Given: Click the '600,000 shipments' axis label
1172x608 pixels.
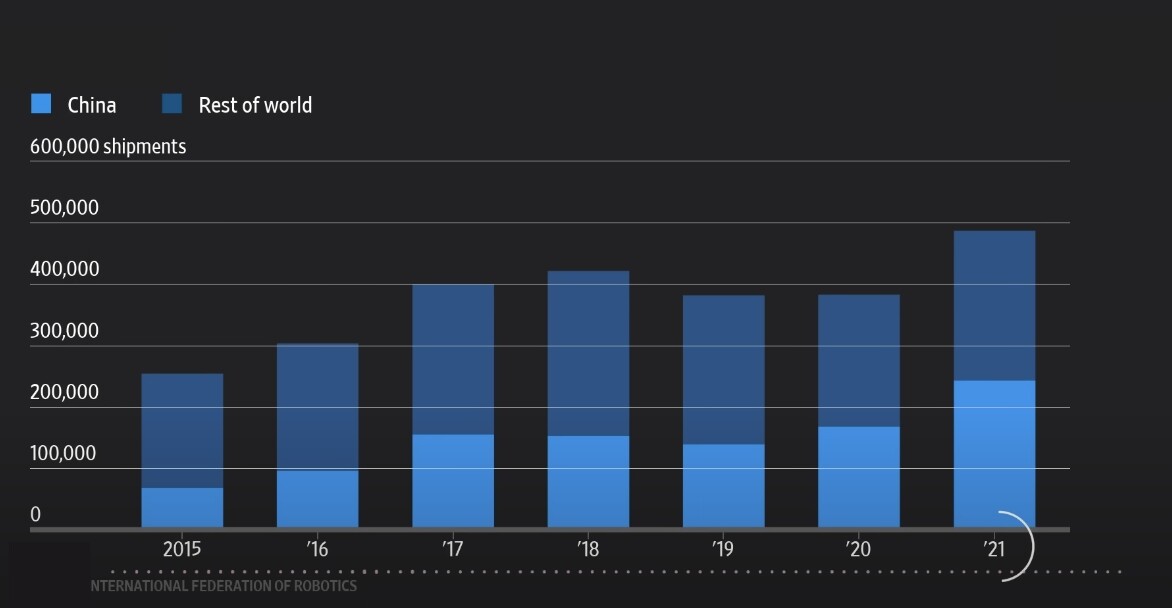Looking at the screenshot, I should (108, 146).
